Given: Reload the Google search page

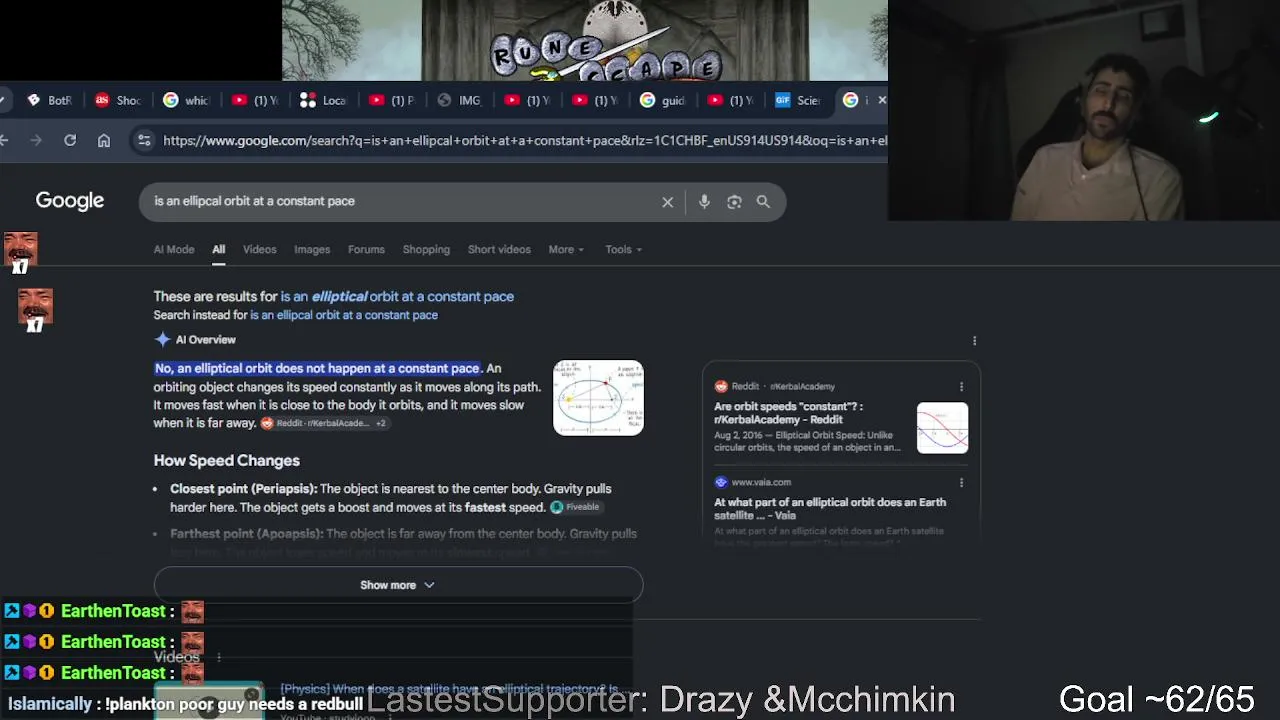Looking at the screenshot, I should click(x=70, y=141).
